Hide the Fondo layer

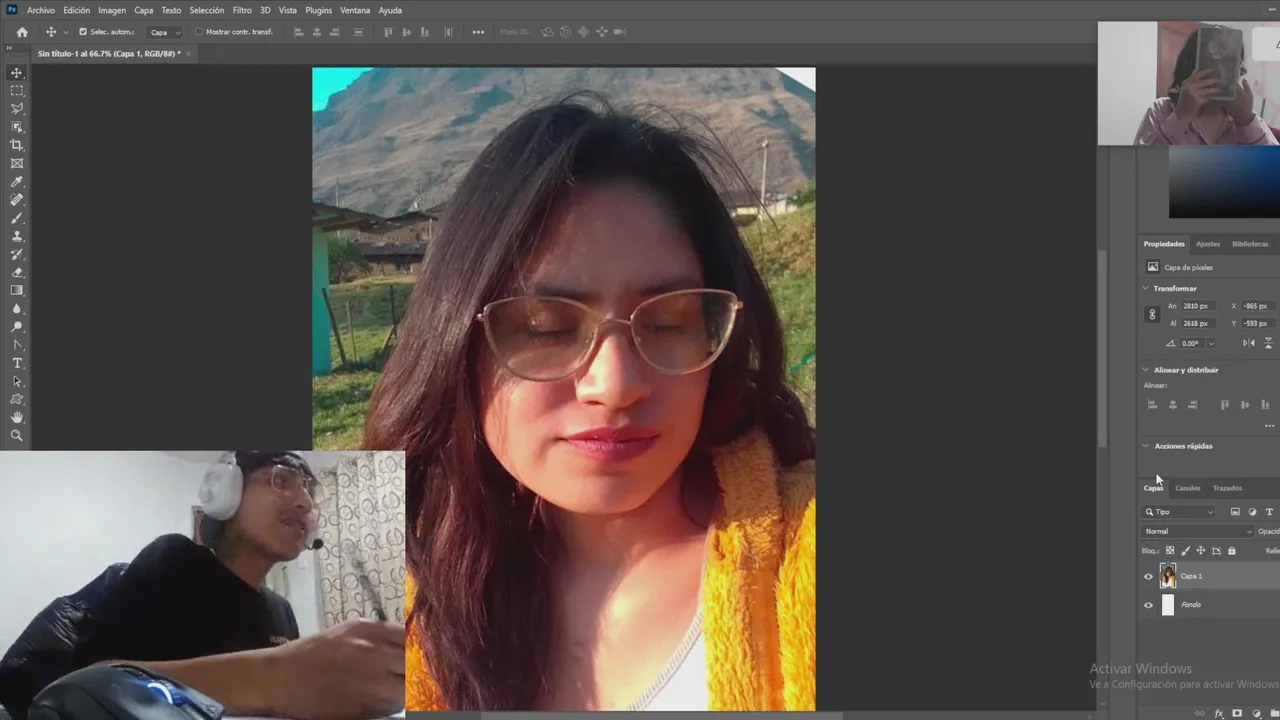(x=1148, y=605)
